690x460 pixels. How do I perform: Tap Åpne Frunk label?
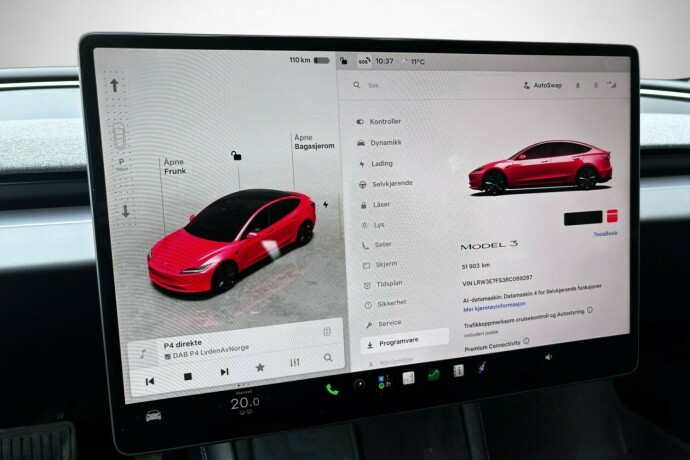[174, 166]
